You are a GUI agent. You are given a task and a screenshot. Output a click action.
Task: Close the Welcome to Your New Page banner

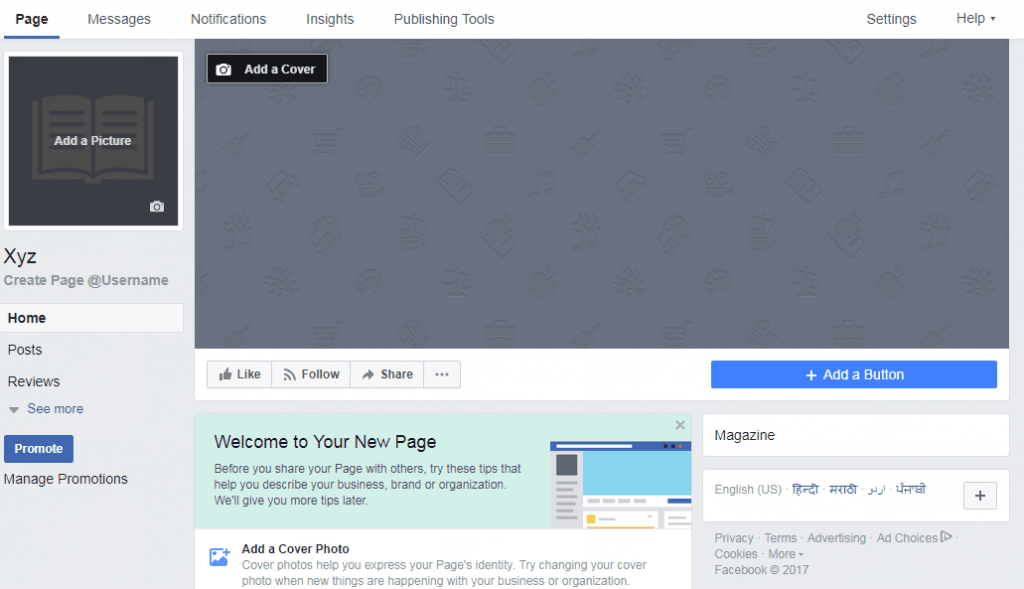pyautogui.click(x=680, y=425)
